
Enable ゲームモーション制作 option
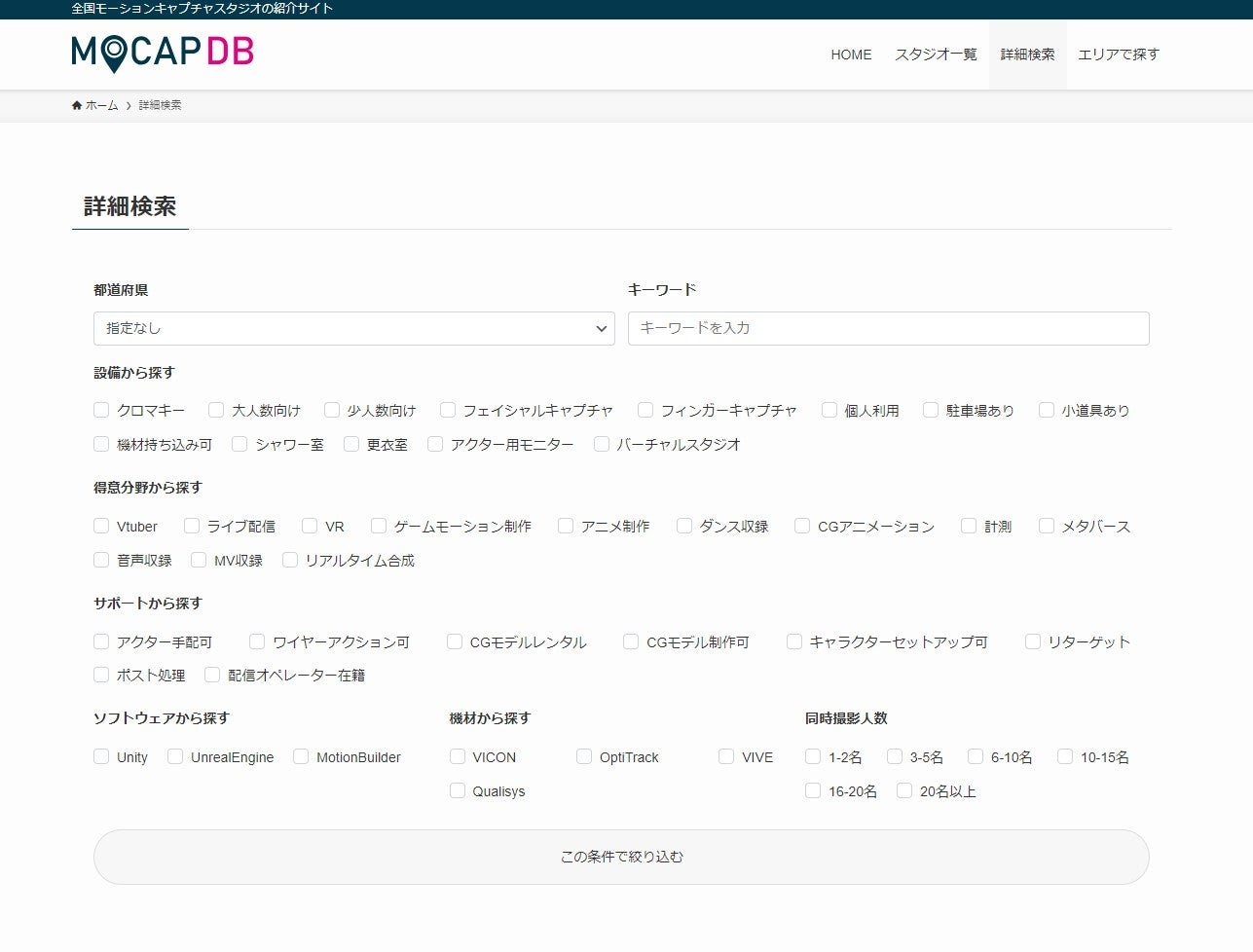click(x=379, y=526)
